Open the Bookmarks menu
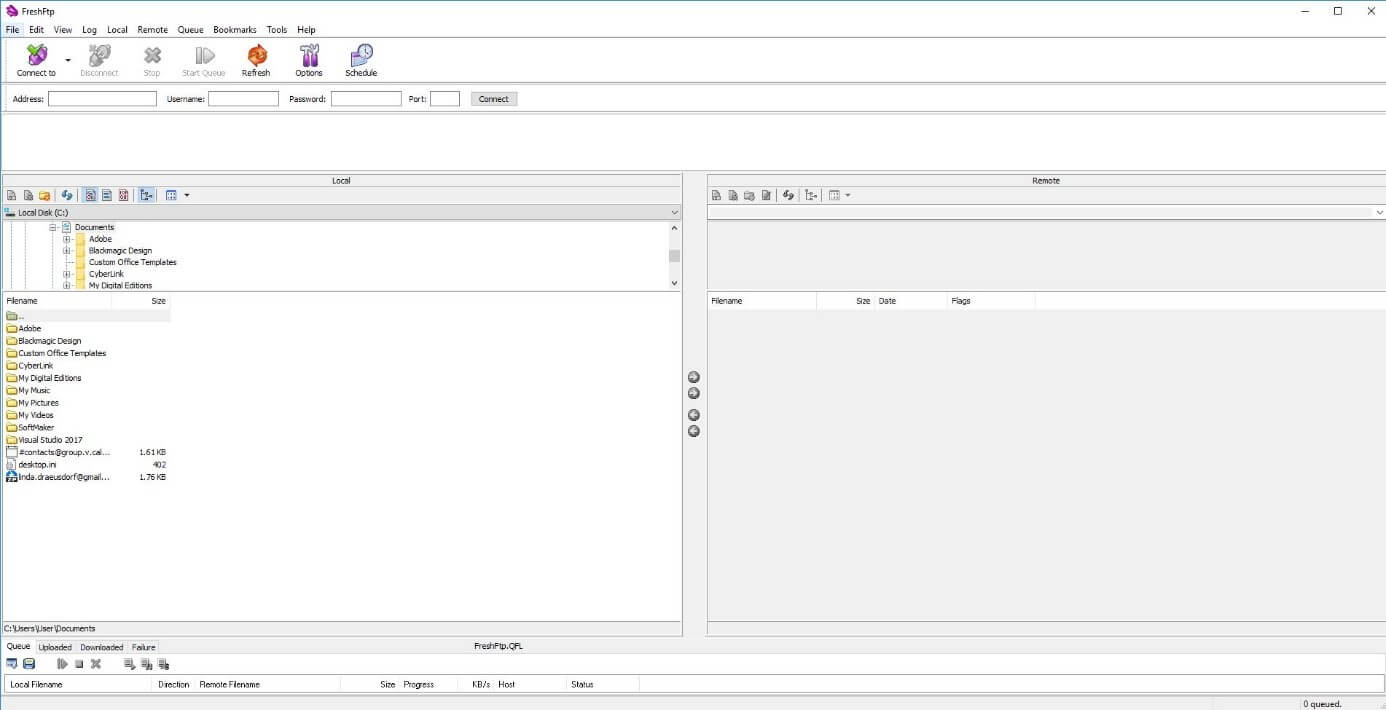This screenshot has width=1386, height=710. click(x=234, y=29)
